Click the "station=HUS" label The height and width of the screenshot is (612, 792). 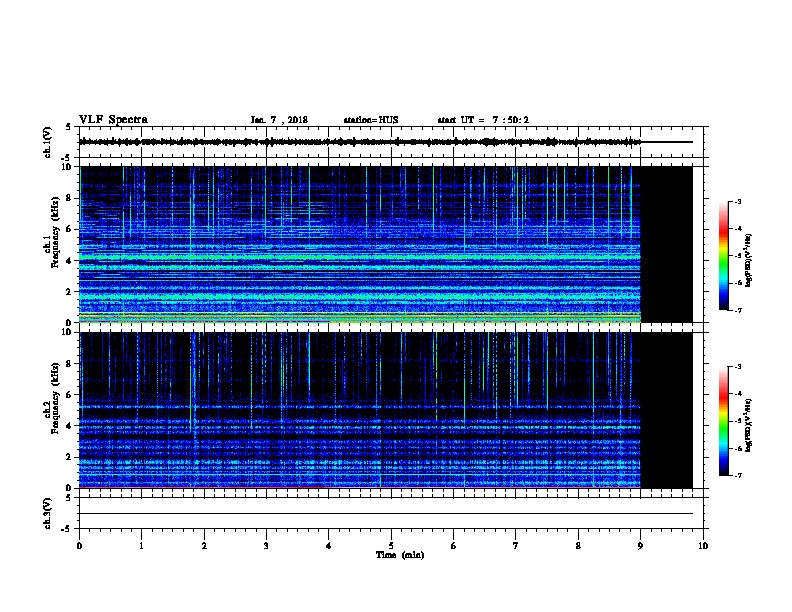coord(371,120)
